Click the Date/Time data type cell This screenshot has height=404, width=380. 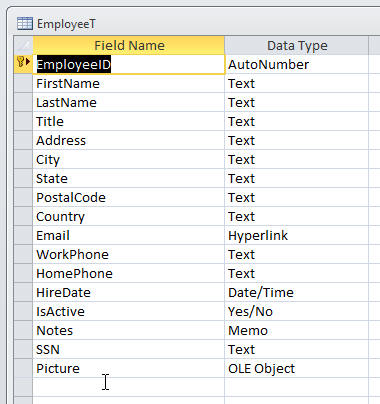click(297, 292)
